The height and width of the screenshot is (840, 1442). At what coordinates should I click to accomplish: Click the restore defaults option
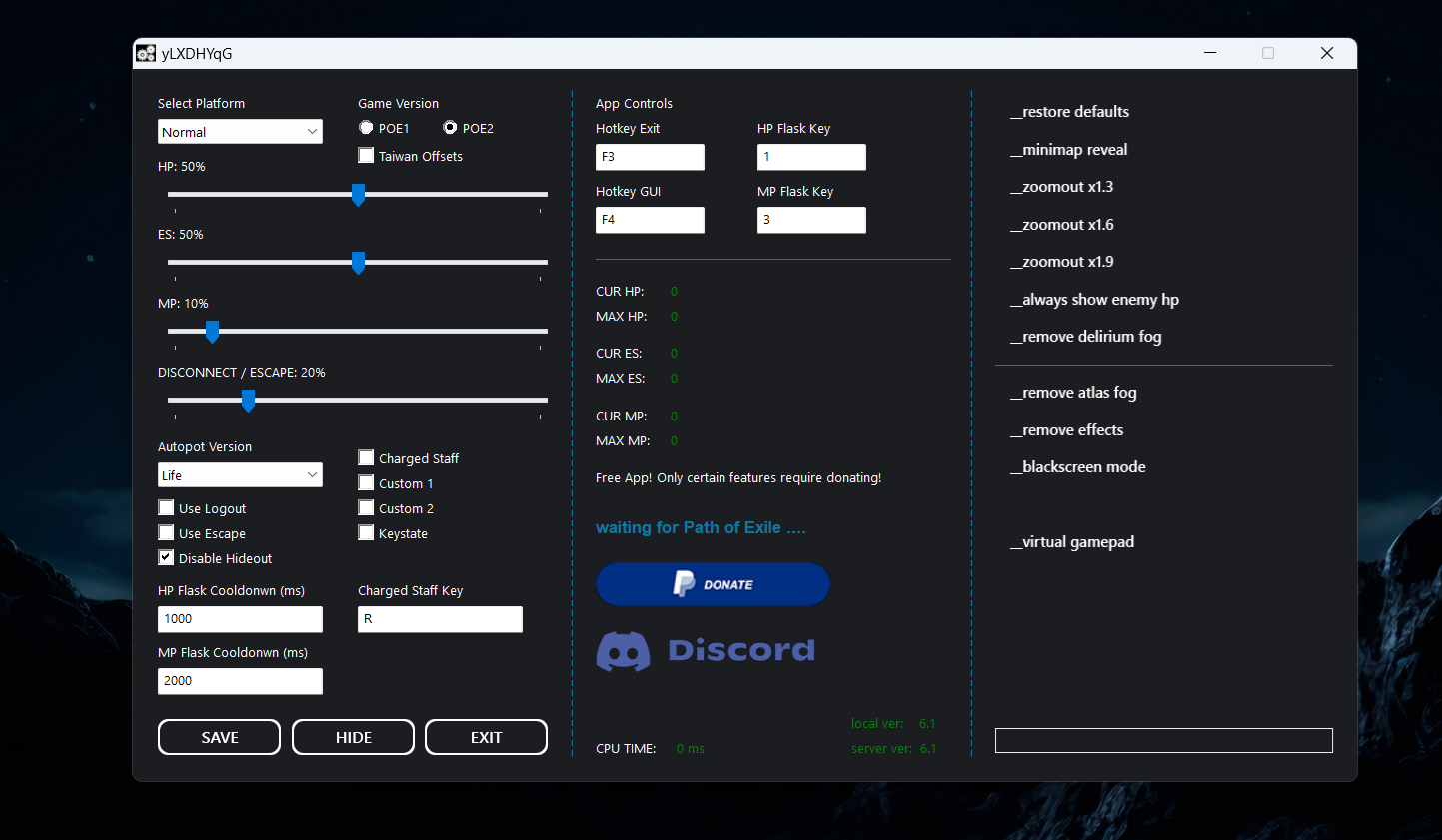coord(1070,112)
